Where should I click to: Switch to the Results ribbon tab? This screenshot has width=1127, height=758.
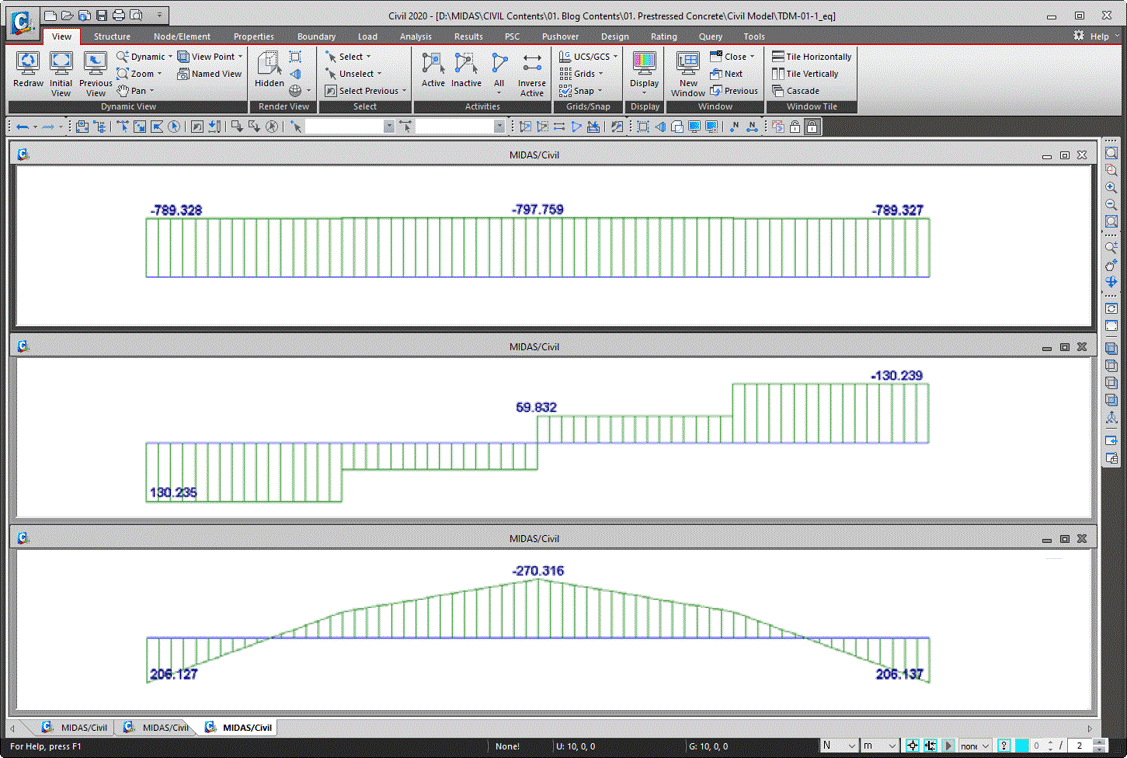pyautogui.click(x=468, y=35)
